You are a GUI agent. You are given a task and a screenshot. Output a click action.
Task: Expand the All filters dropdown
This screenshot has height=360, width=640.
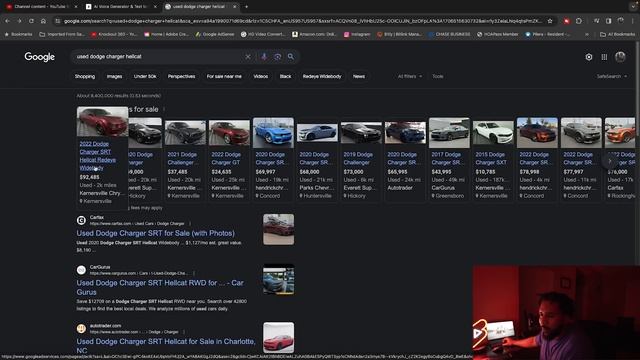(410, 76)
